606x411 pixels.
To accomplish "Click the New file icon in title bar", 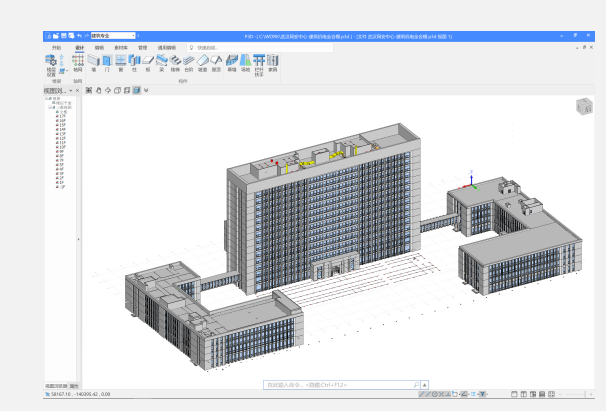I will click(48, 36).
